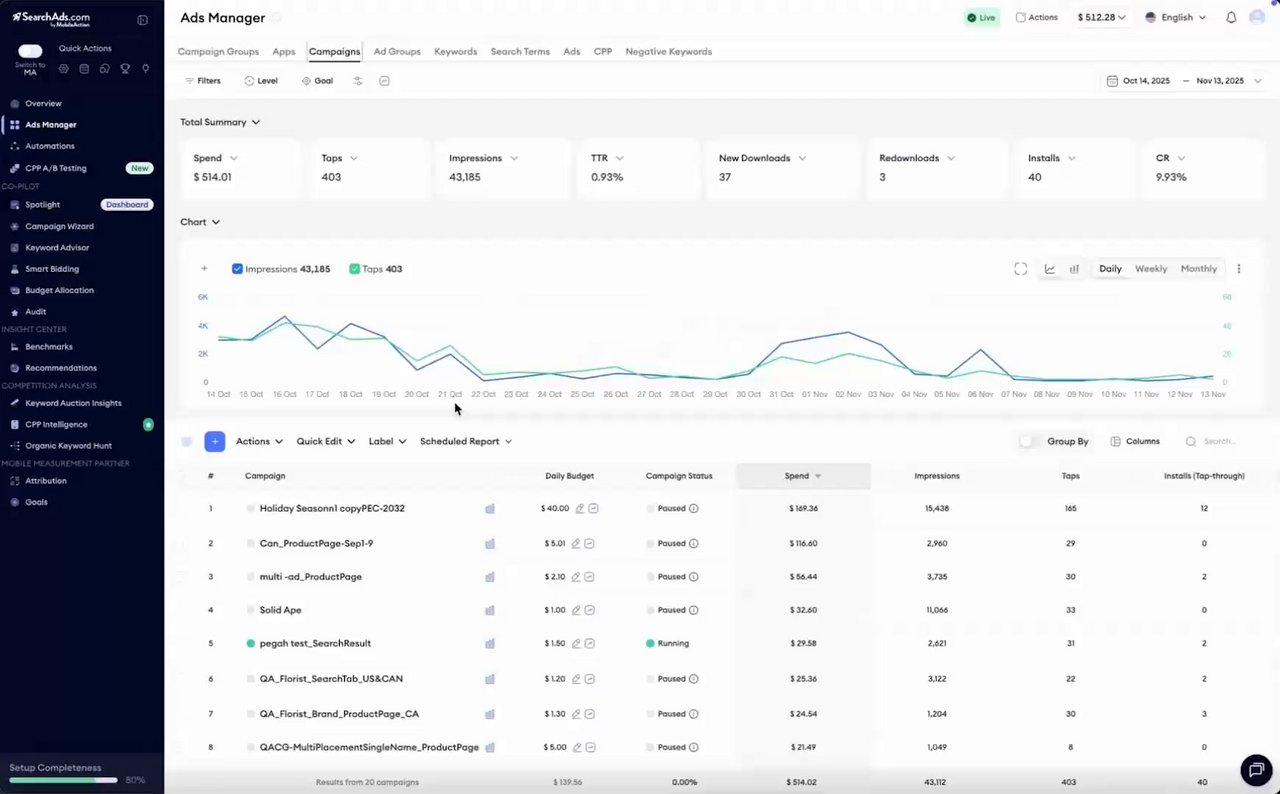Collapse the left sidebar panel icon

(x=143, y=20)
